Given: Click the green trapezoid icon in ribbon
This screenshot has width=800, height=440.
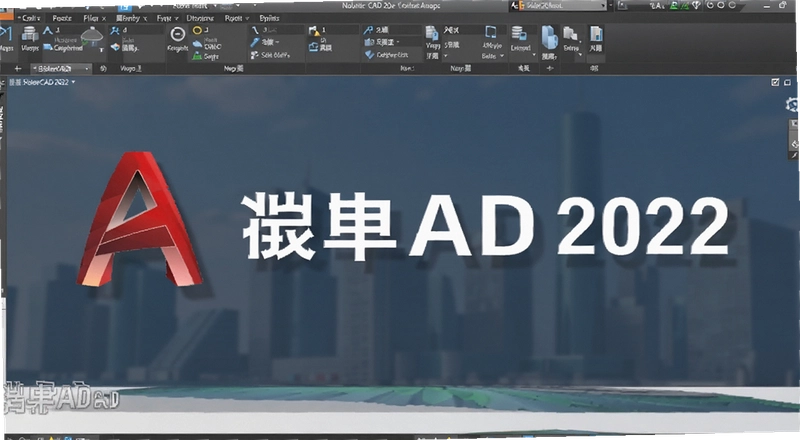Looking at the screenshot, I should tap(197, 56).
